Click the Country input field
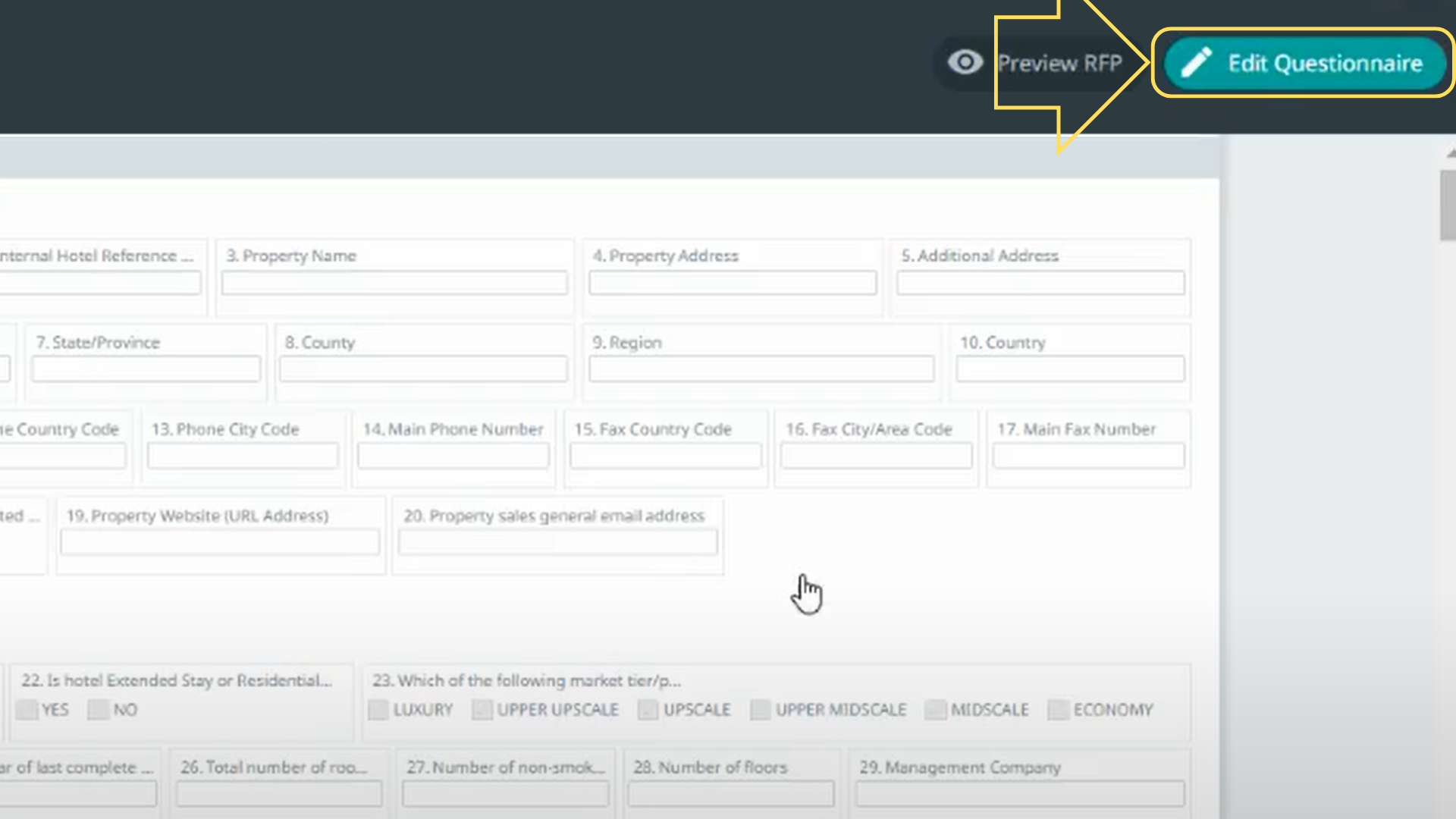The height and width of the screenshot is (819, 1456). tap(1069, 370)
